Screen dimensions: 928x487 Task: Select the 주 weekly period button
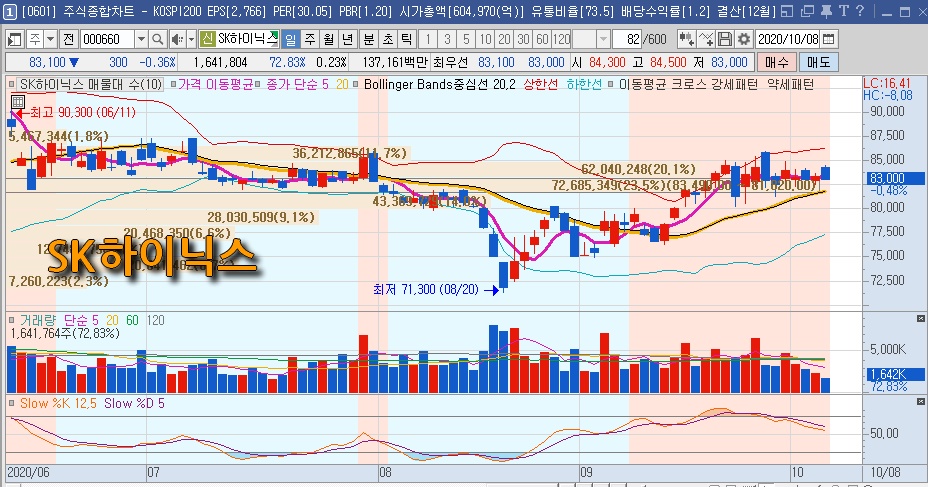(x=310, y=40)
